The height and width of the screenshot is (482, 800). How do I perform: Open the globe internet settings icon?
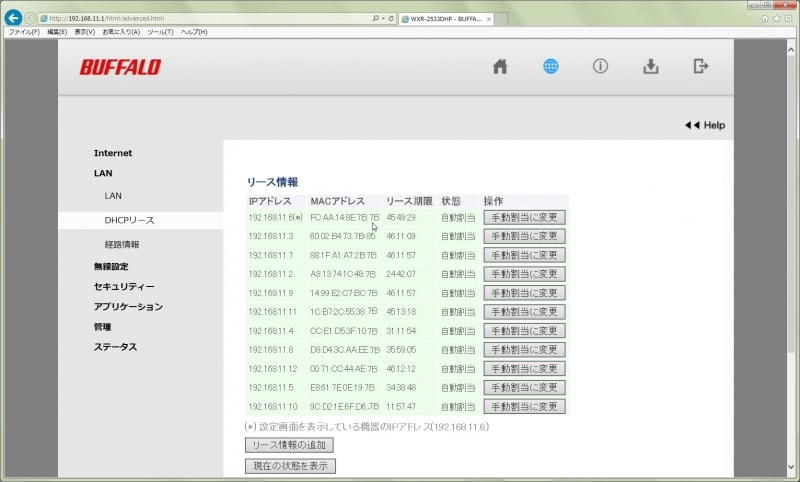point(551,67)
